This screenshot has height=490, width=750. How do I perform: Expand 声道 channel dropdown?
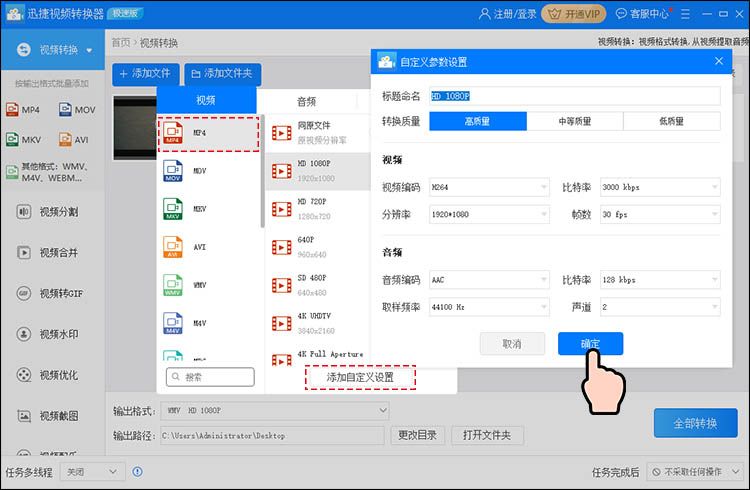point(660,307)
